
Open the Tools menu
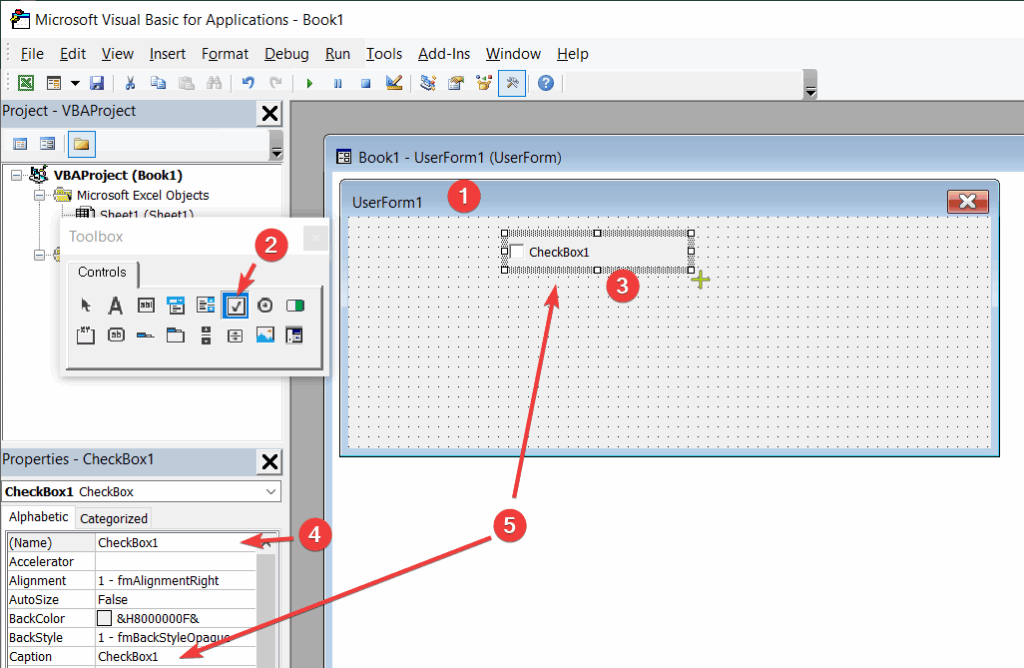(x=384, y=54)
